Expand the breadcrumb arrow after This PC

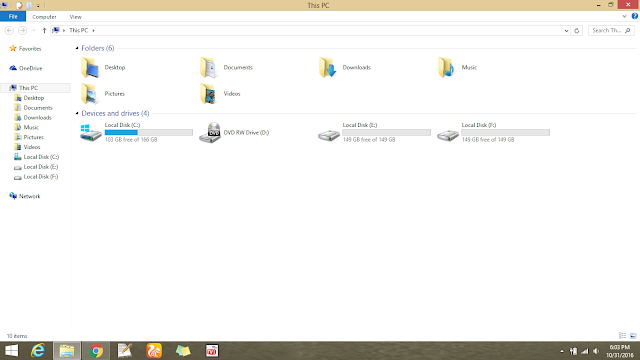pos(93,31)
